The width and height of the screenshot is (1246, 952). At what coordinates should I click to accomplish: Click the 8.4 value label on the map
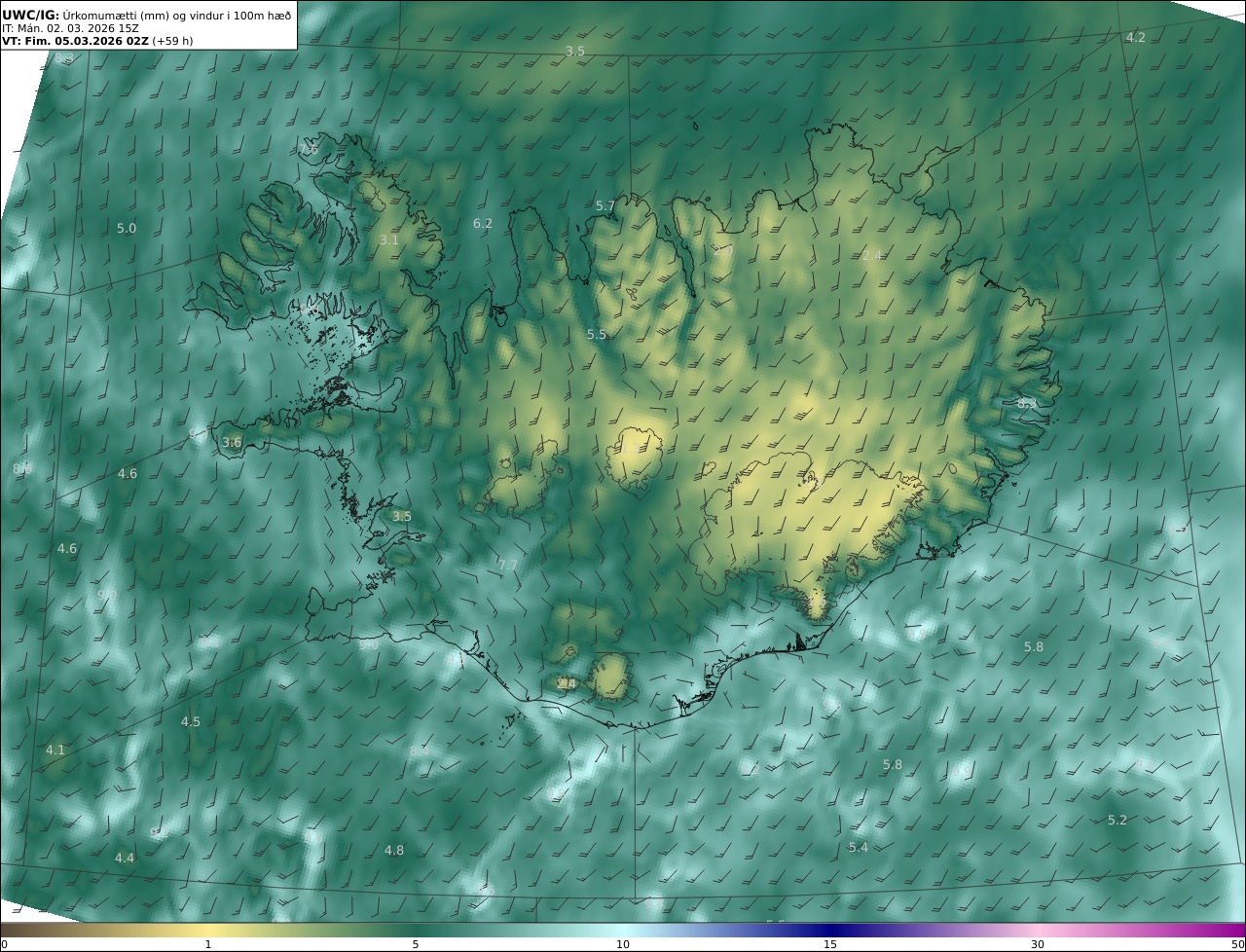coord(420,751)
